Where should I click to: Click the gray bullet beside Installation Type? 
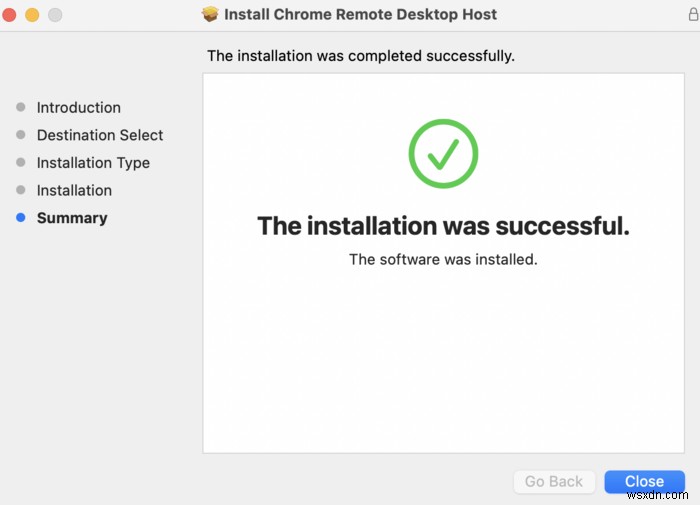[21, 163]
